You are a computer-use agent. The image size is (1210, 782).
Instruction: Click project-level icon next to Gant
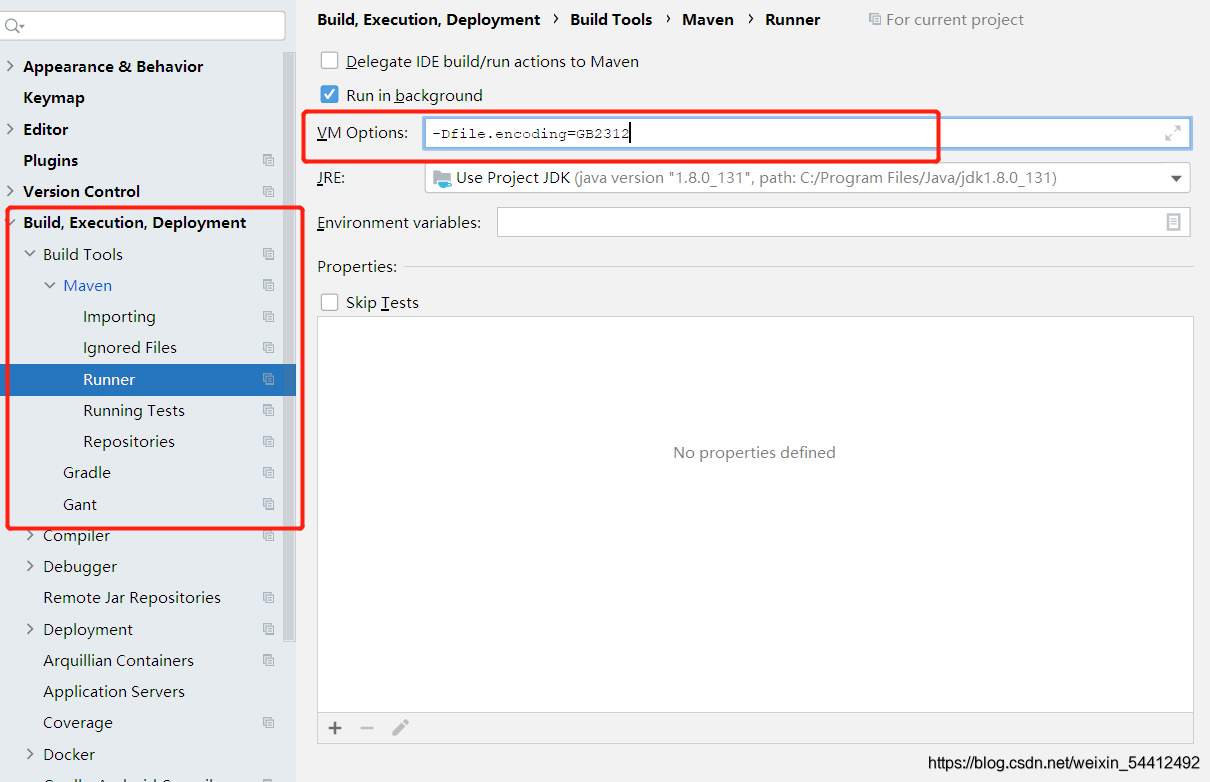coord(268,504)
